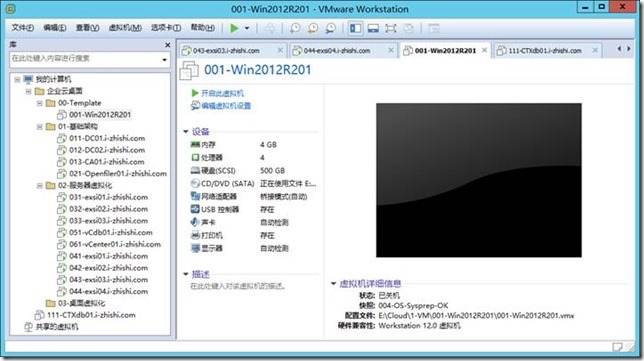The height and width of the screenshot is (361, 644).
Task: Click the 处理器 processor device row
Action: point(254,158)
